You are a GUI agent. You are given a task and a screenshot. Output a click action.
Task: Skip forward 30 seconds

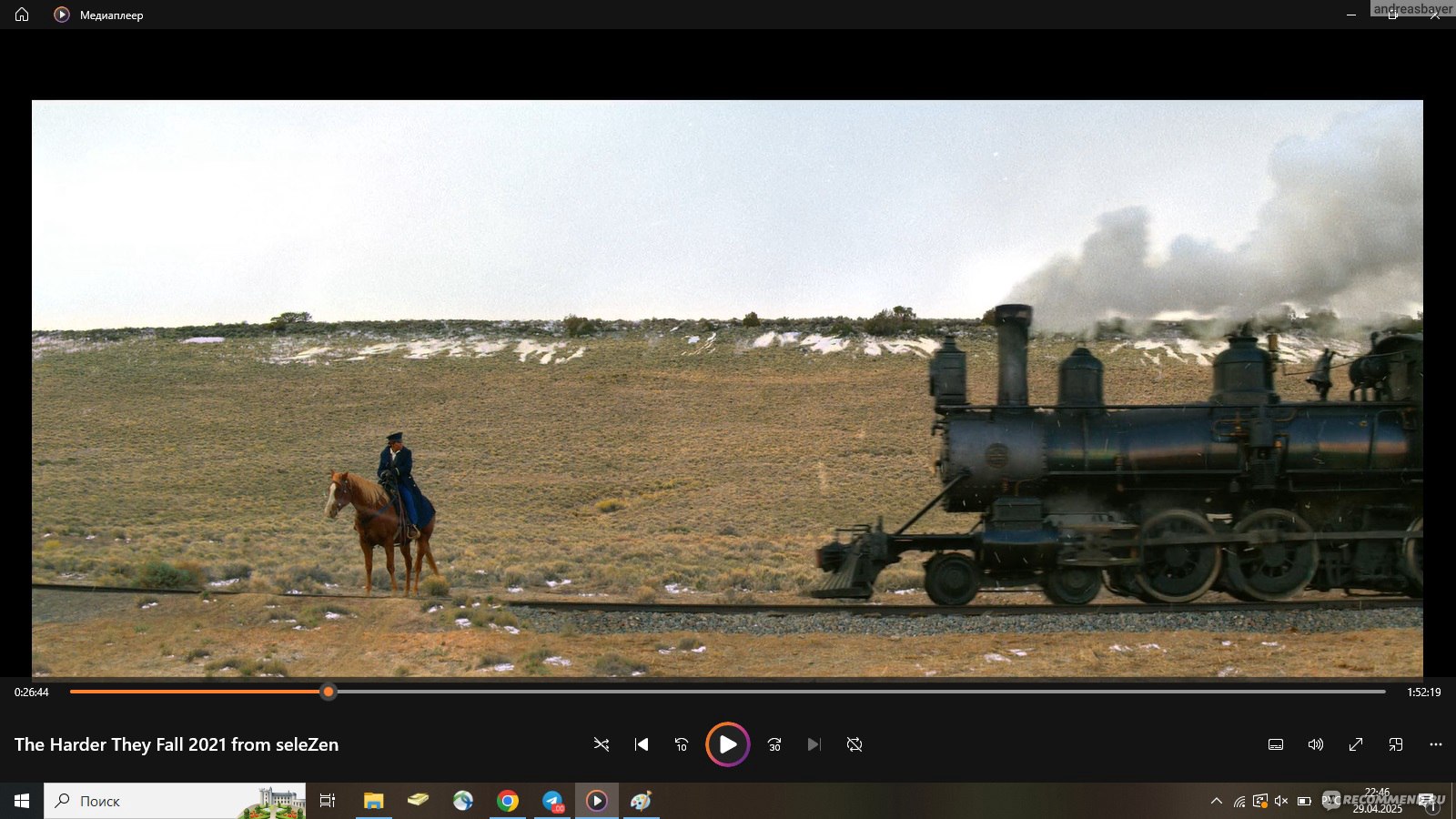coord(774,744)
